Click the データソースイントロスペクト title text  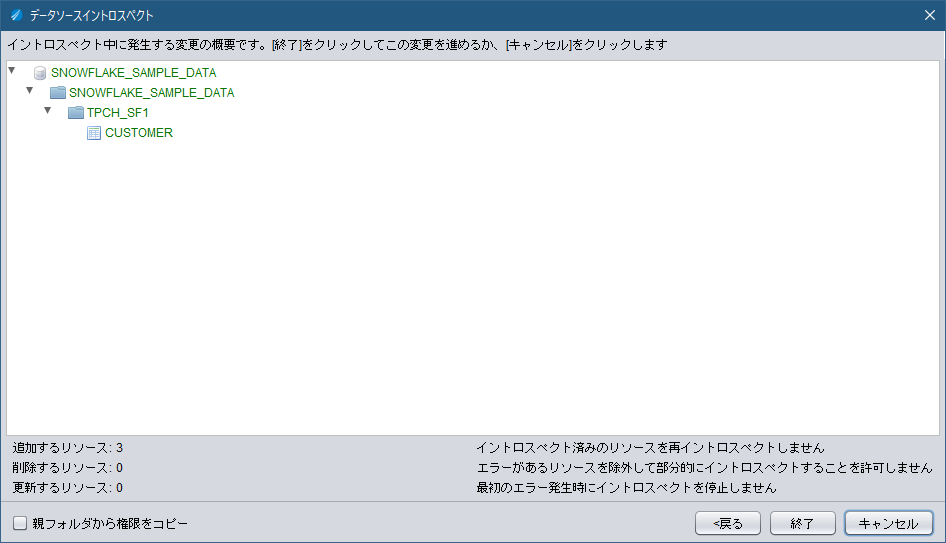click(91, 16)
